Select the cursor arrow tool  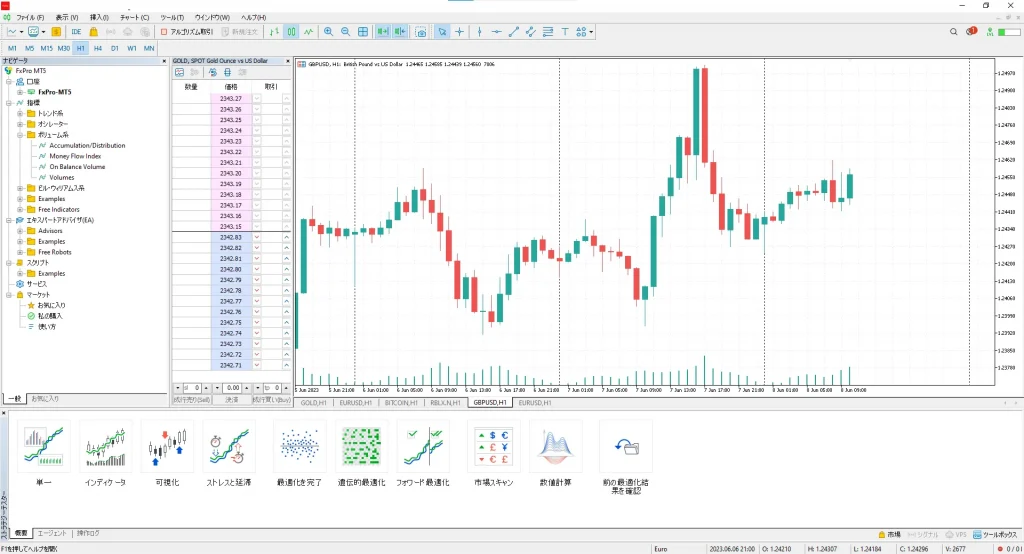pyautogui.click(x=442, y=31)
